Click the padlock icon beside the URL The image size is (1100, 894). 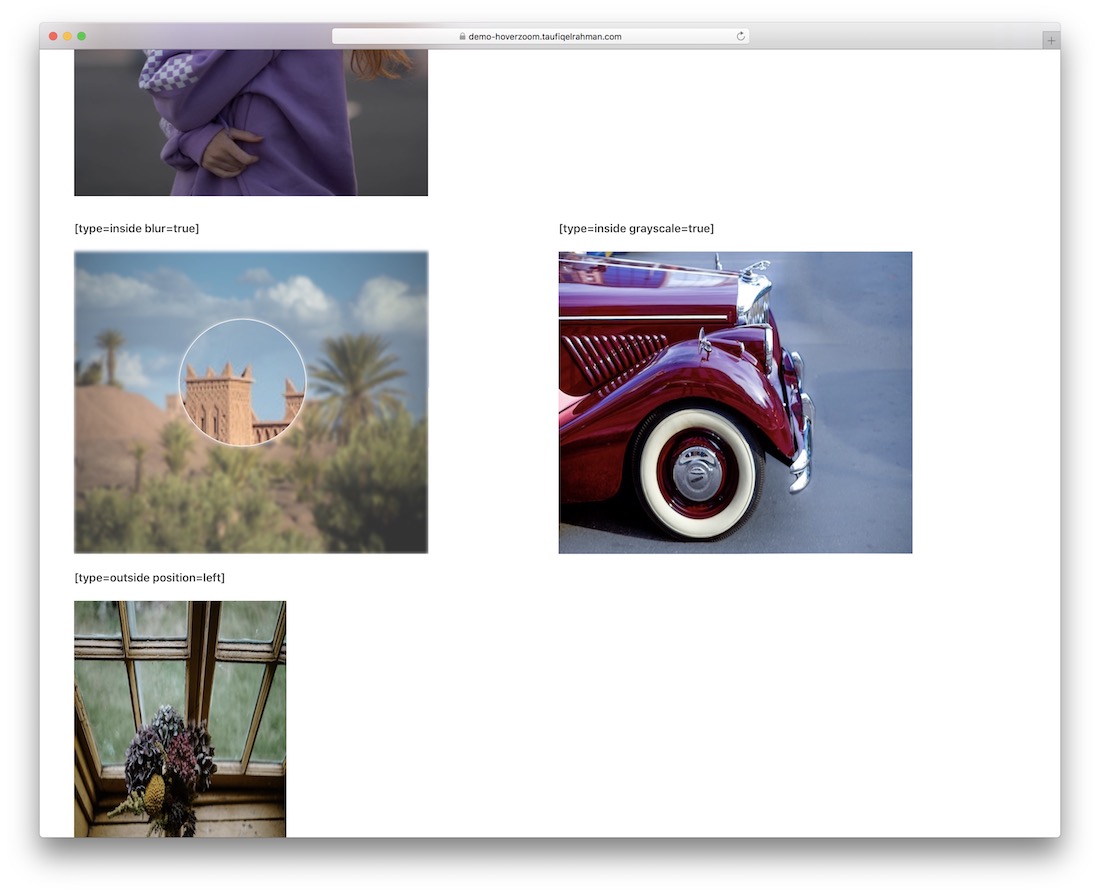[462, 37]
